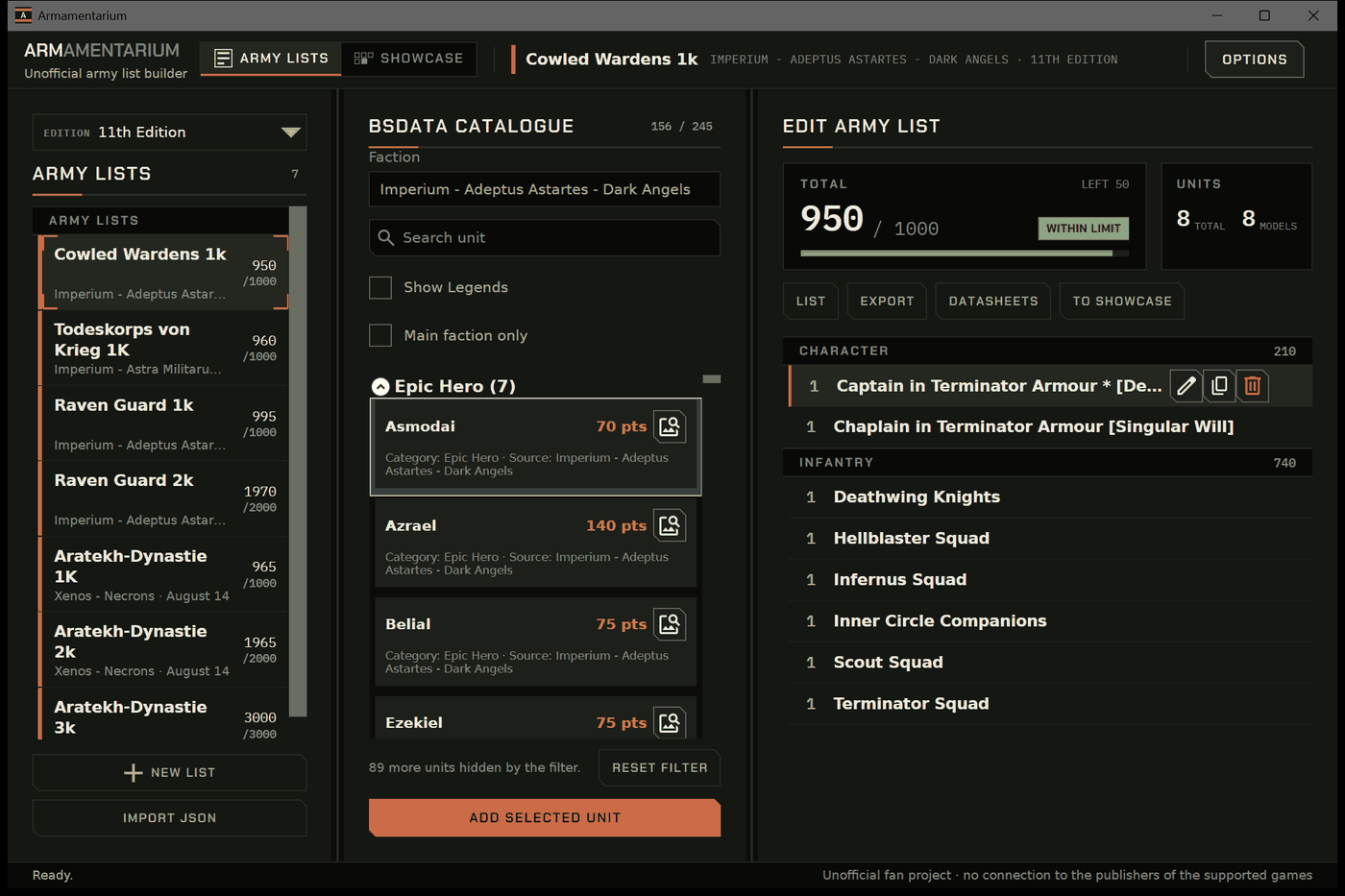The width and height of the screenshot is (1345, 896).
Task: Select the Hellblaster Squad row
Action: click(x=1050, y=539)
